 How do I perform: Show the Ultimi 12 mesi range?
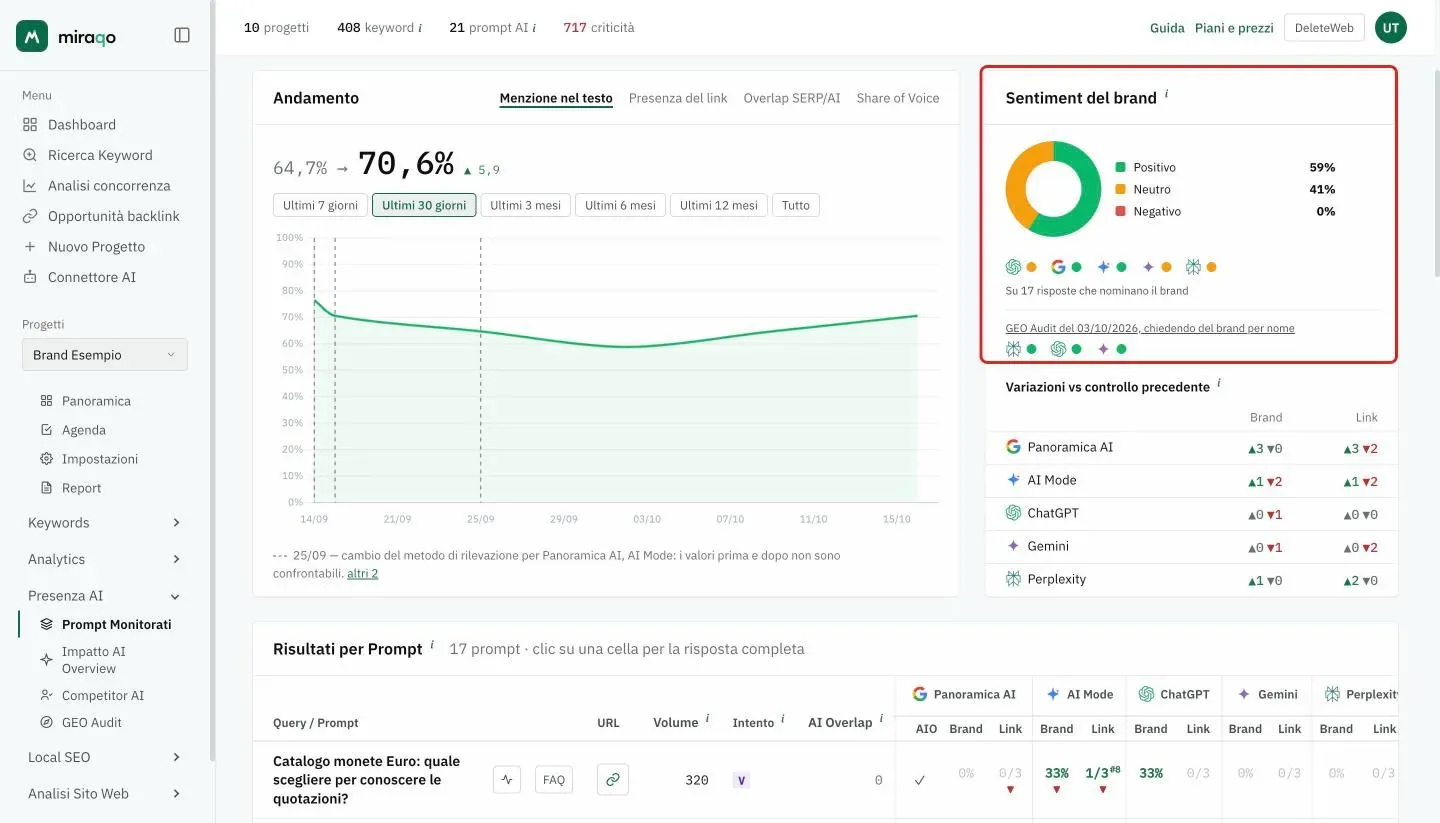719,205
